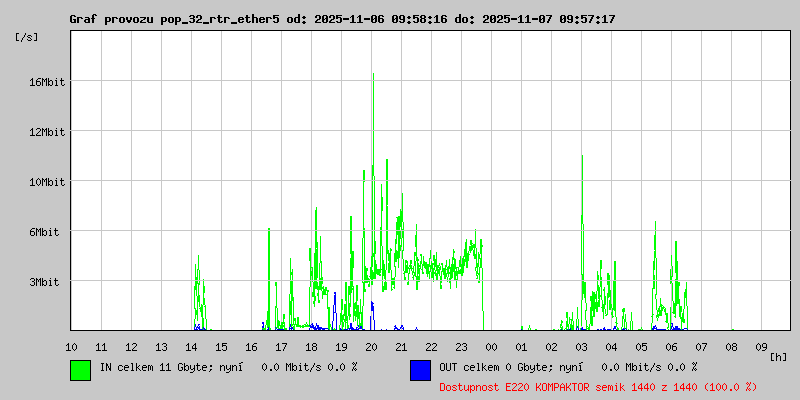Click the graph title text pop_32_rtr_ether5
This screenshot has width=800, height=400.
(220, 19)
